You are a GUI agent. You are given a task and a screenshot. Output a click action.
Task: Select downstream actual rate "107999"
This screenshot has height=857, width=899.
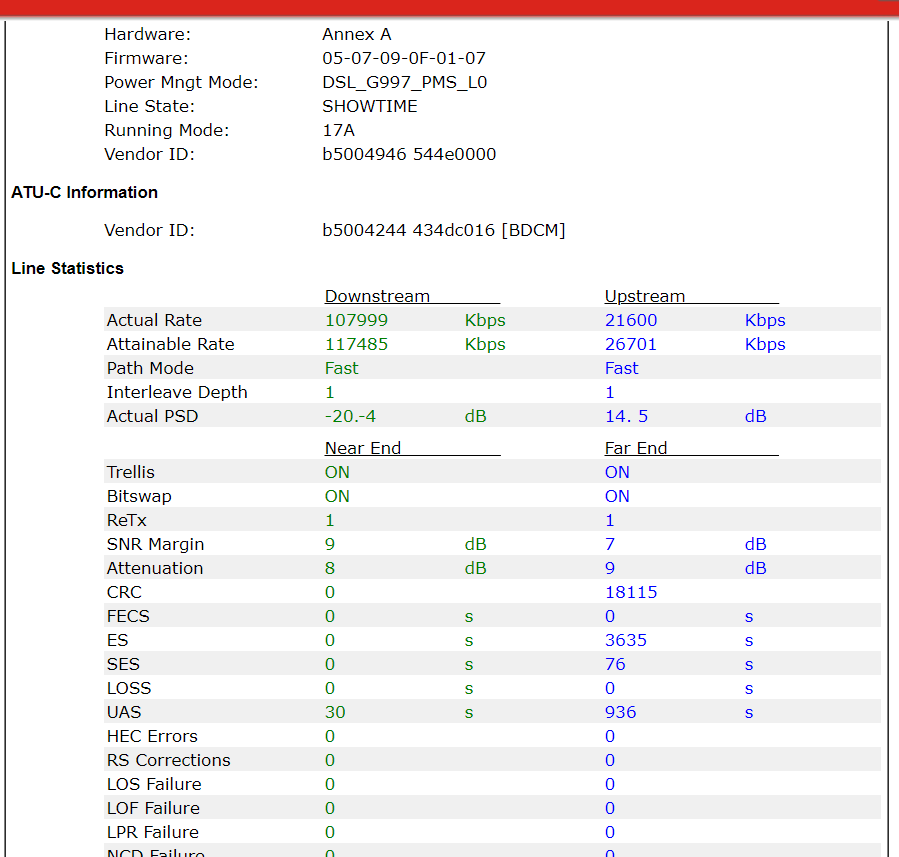(x=356, y=320)
